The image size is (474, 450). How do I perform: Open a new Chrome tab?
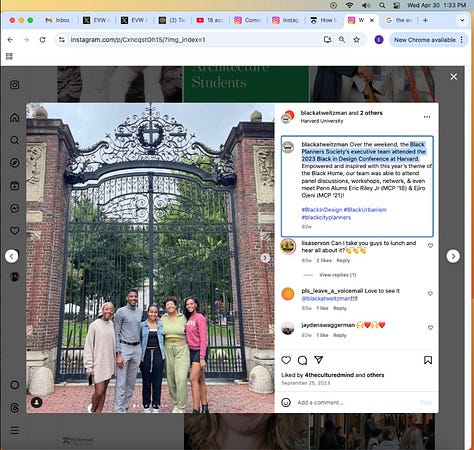tap(425, 20)
